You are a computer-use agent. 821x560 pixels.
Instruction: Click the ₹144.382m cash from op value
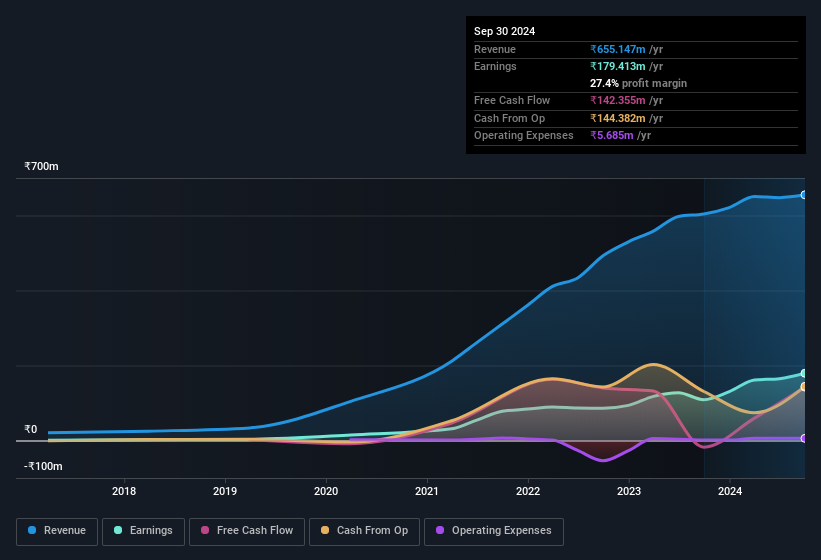pos(618,118)
